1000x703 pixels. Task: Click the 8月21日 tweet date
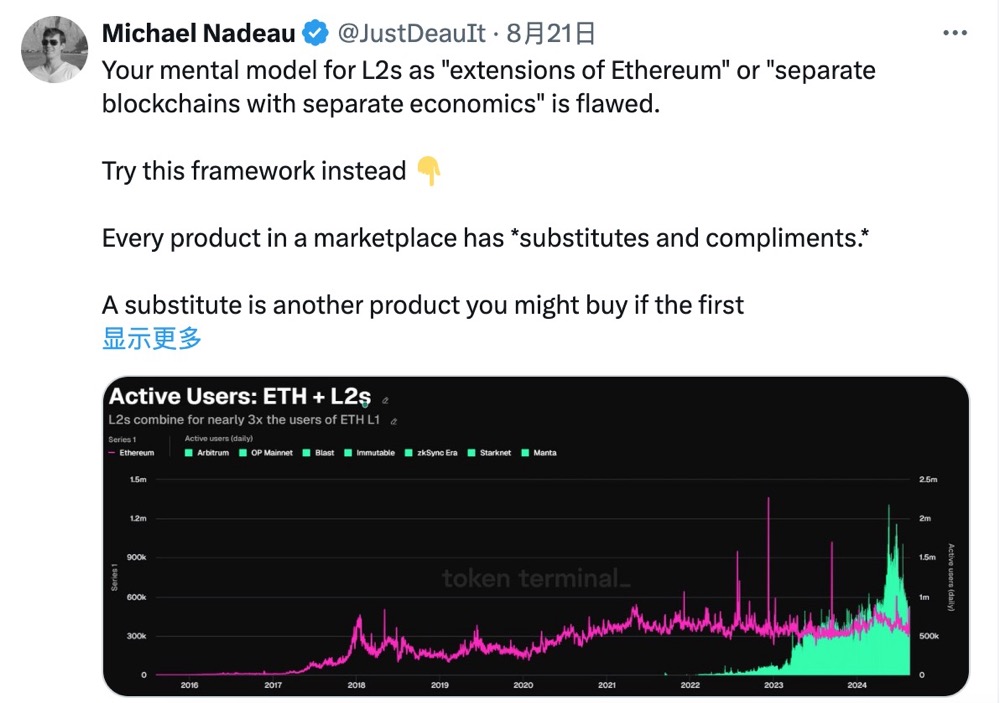[x=551, y=34]
